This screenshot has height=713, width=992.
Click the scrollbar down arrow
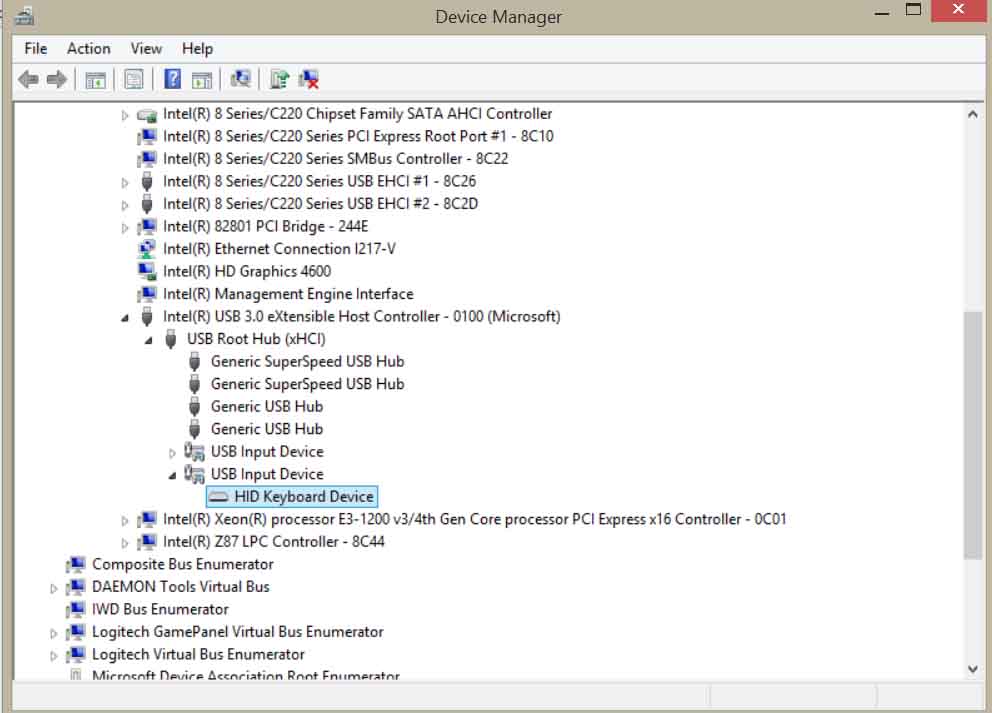973,669
